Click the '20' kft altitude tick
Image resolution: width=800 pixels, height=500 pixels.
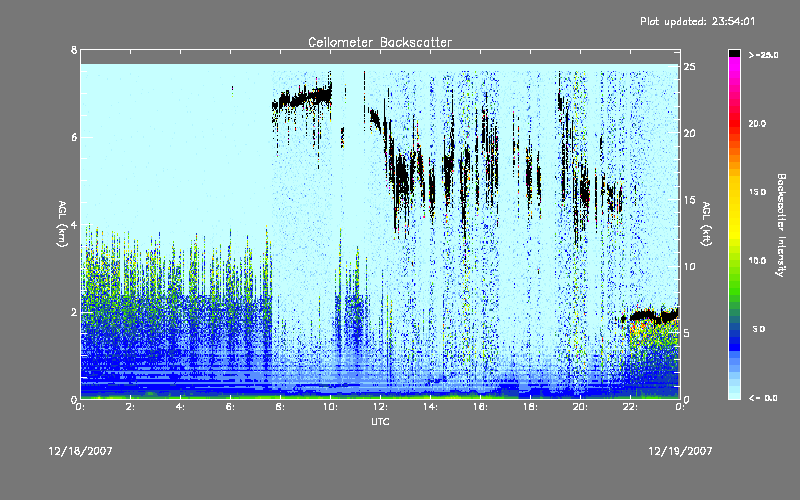689,133
